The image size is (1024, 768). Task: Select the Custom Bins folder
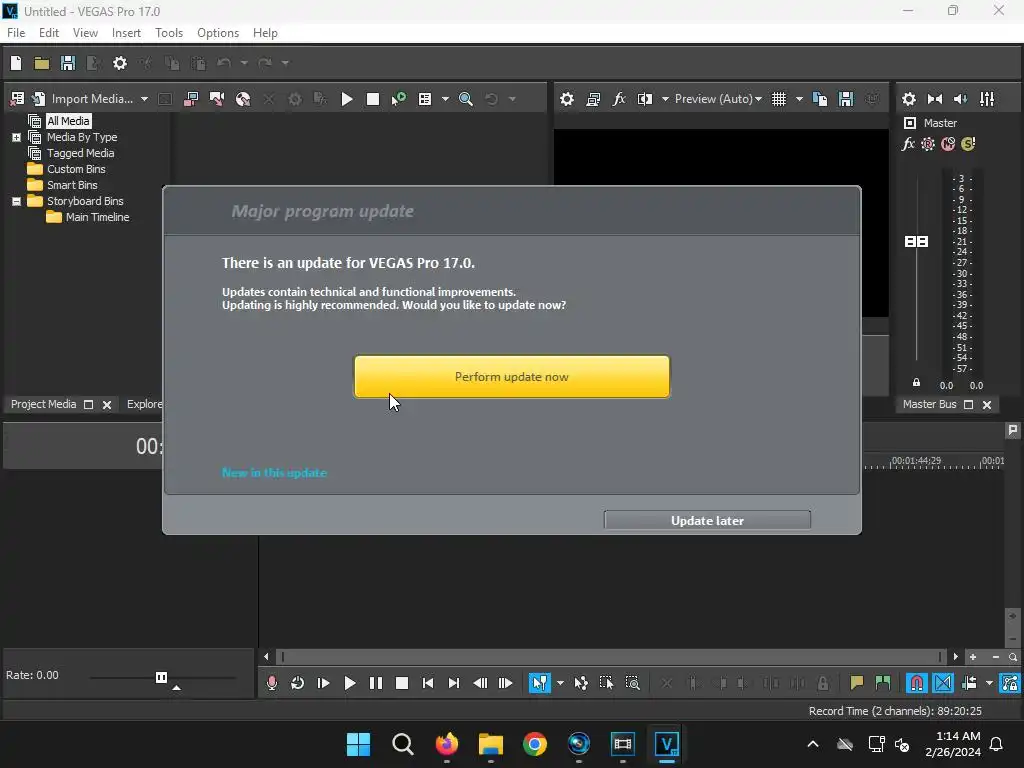pos(76,169)
